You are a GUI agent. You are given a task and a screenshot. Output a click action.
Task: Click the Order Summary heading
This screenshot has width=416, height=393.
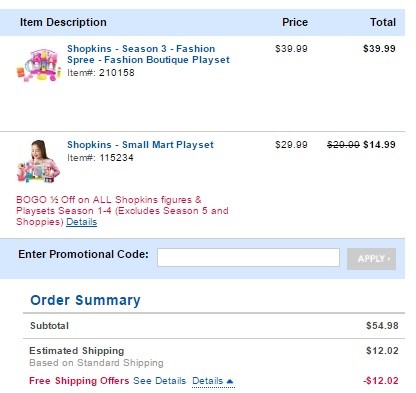pos(85,300)
